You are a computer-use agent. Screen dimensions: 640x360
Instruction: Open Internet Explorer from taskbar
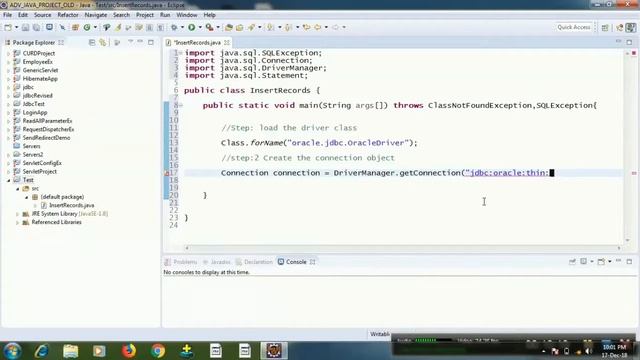click(41, 351)
